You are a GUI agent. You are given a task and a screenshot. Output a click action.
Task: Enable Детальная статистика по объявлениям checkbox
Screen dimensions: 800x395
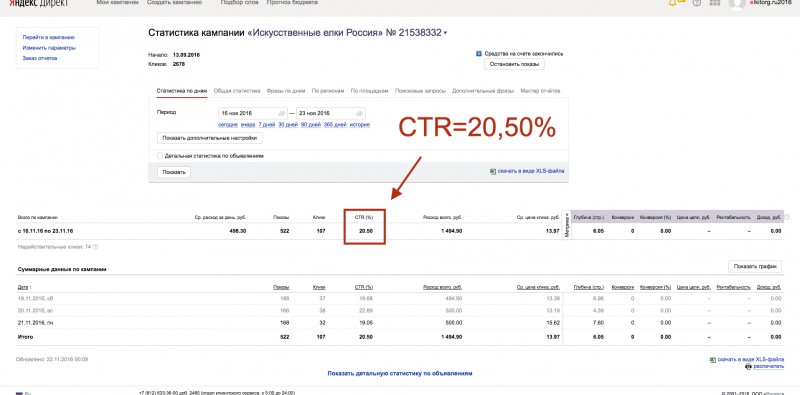[x=160, y=156]
